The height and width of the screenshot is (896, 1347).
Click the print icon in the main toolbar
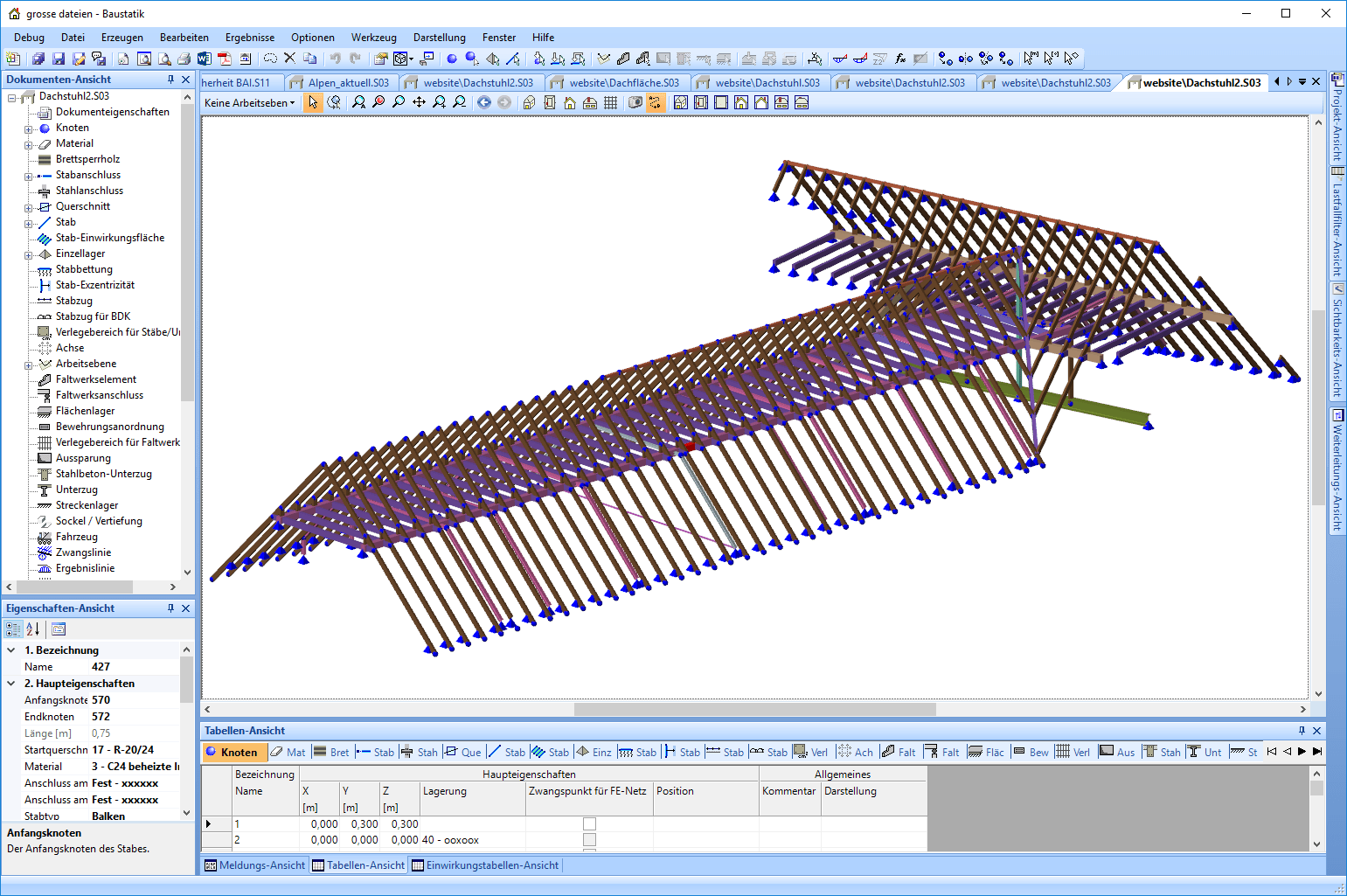[x=184, y=58]
